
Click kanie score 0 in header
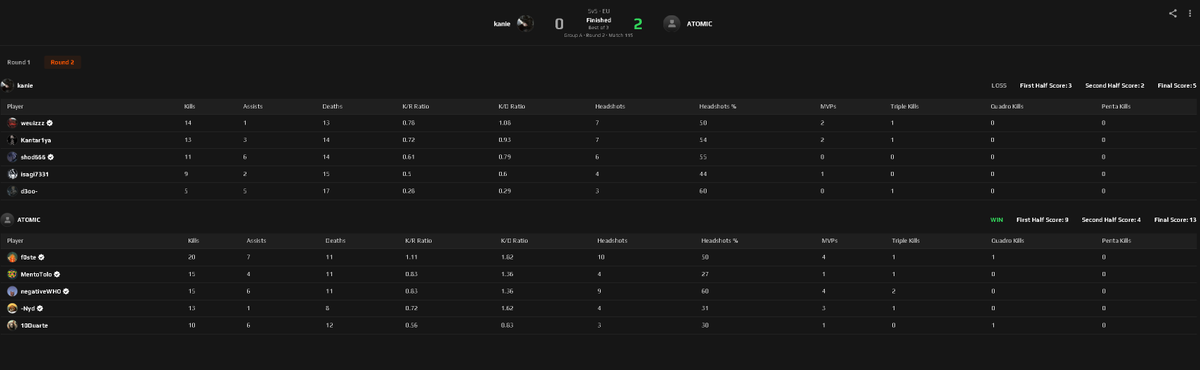pyautogui.click(x=559, y=23)
